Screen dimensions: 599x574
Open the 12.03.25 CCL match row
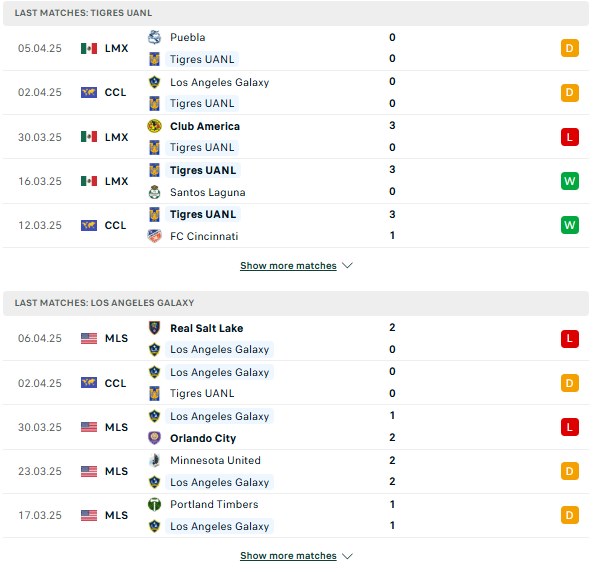tap(296, 225)
